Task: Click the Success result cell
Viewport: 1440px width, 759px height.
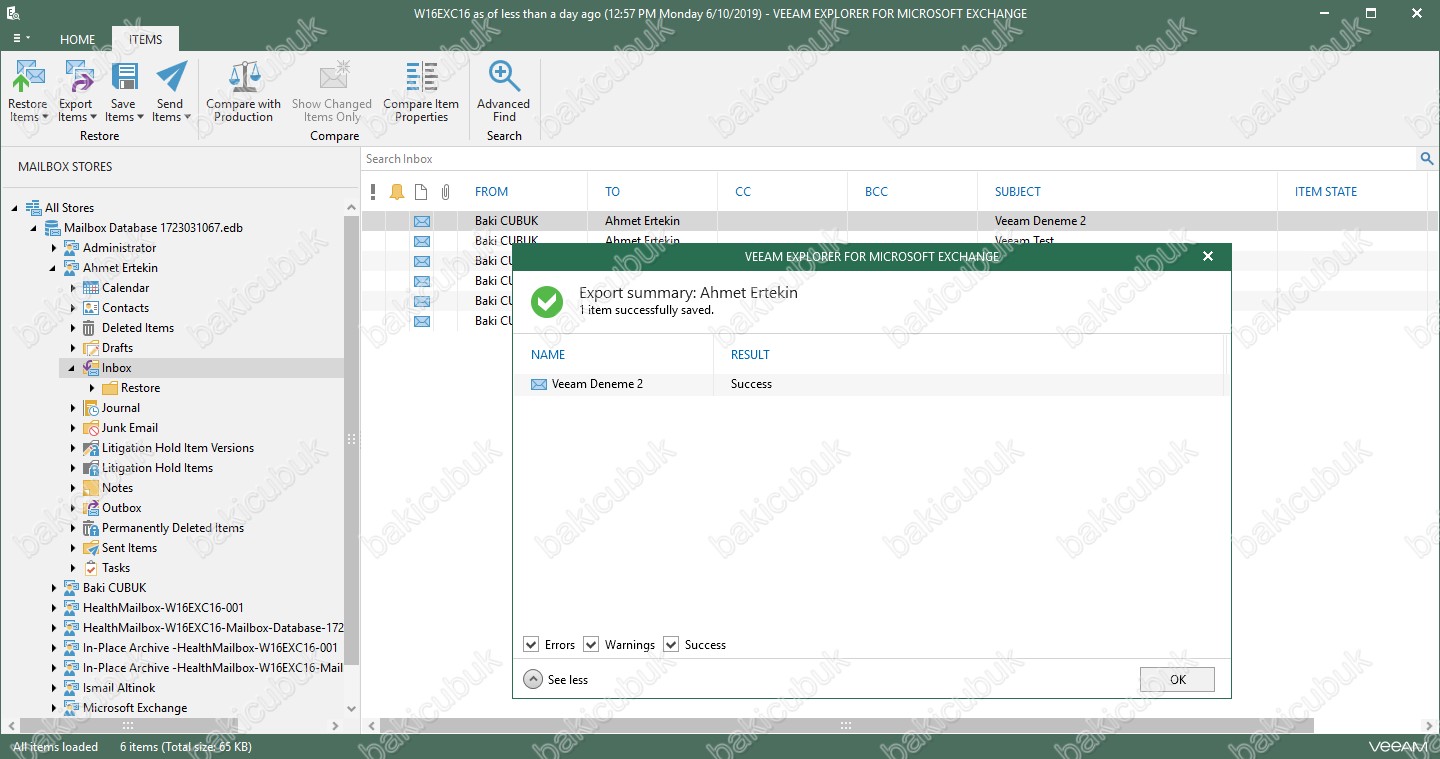Action: click(751, 384)
